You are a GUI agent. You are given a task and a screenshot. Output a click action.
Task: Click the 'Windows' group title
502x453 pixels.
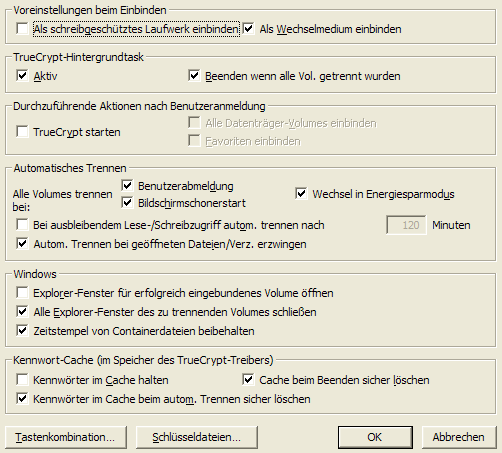pos(35,274)
